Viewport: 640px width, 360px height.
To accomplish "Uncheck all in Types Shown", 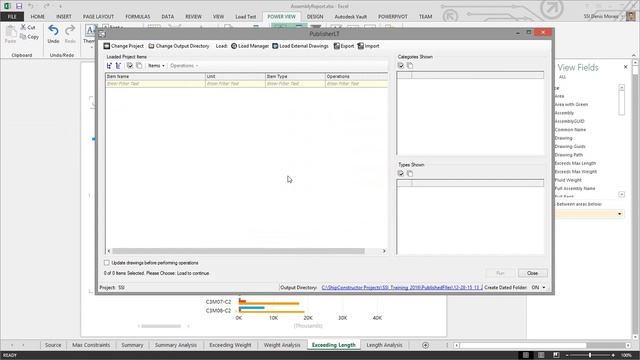I will click(x=410, y=173).
